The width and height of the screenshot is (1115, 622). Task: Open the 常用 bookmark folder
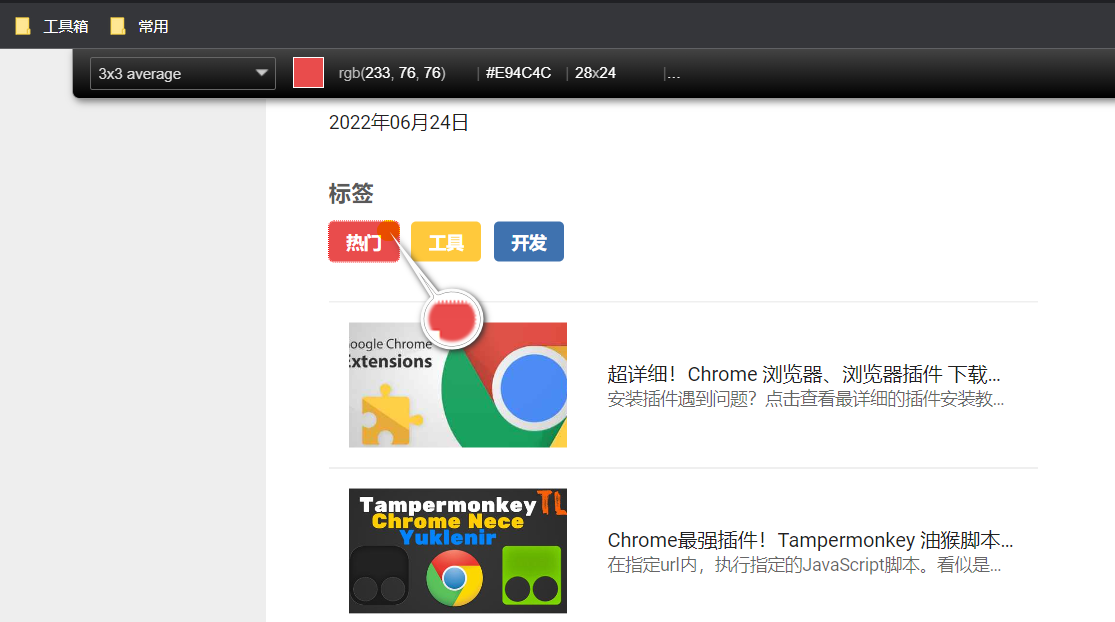139,26
